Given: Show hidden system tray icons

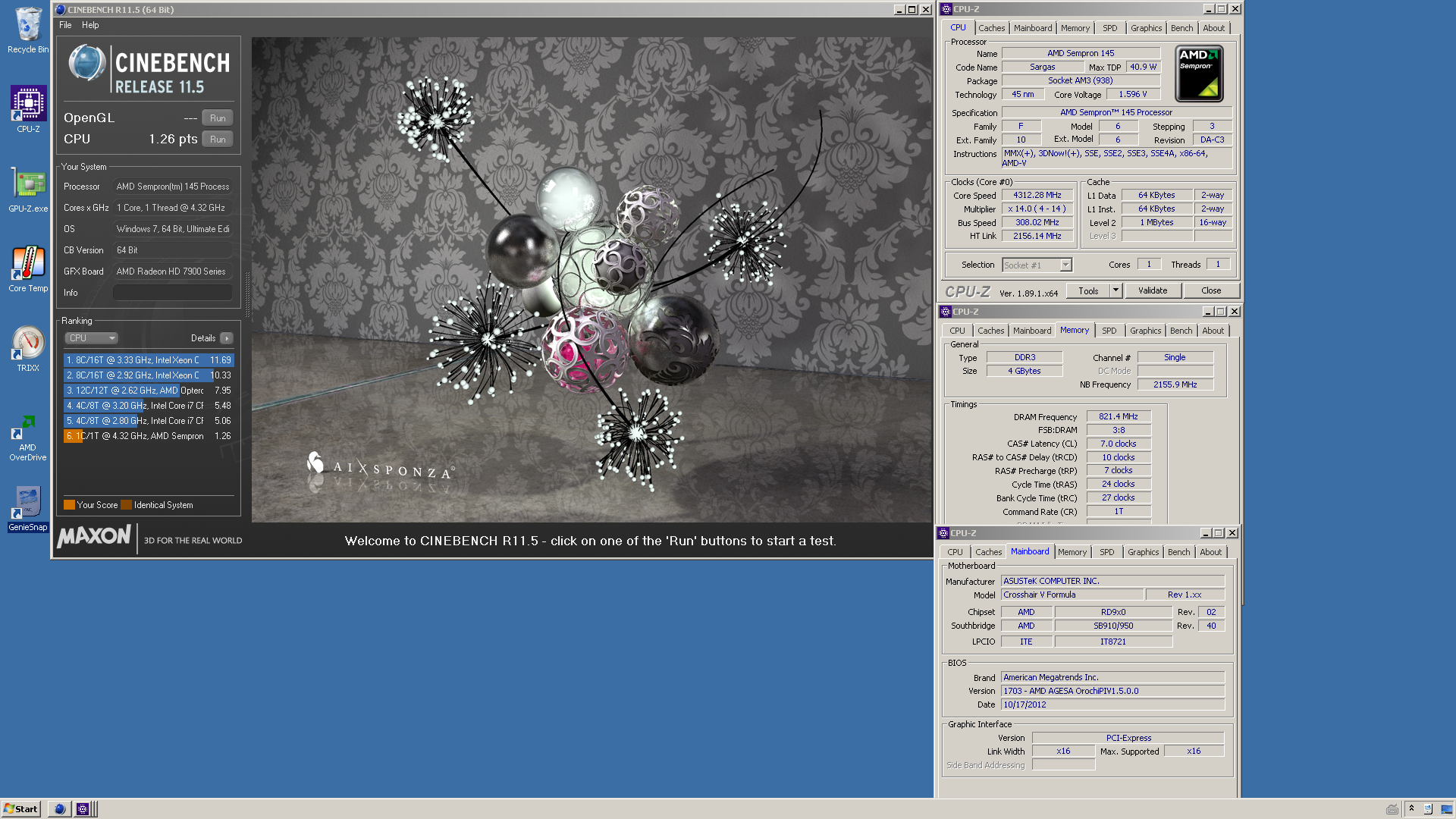Looking at the screenshot, I should [x=1411, y=809].
